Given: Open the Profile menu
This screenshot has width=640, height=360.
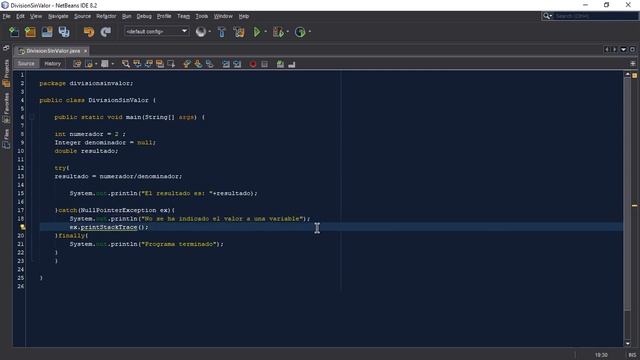Looking at the screenshot, I should click(x=164, y=16).
